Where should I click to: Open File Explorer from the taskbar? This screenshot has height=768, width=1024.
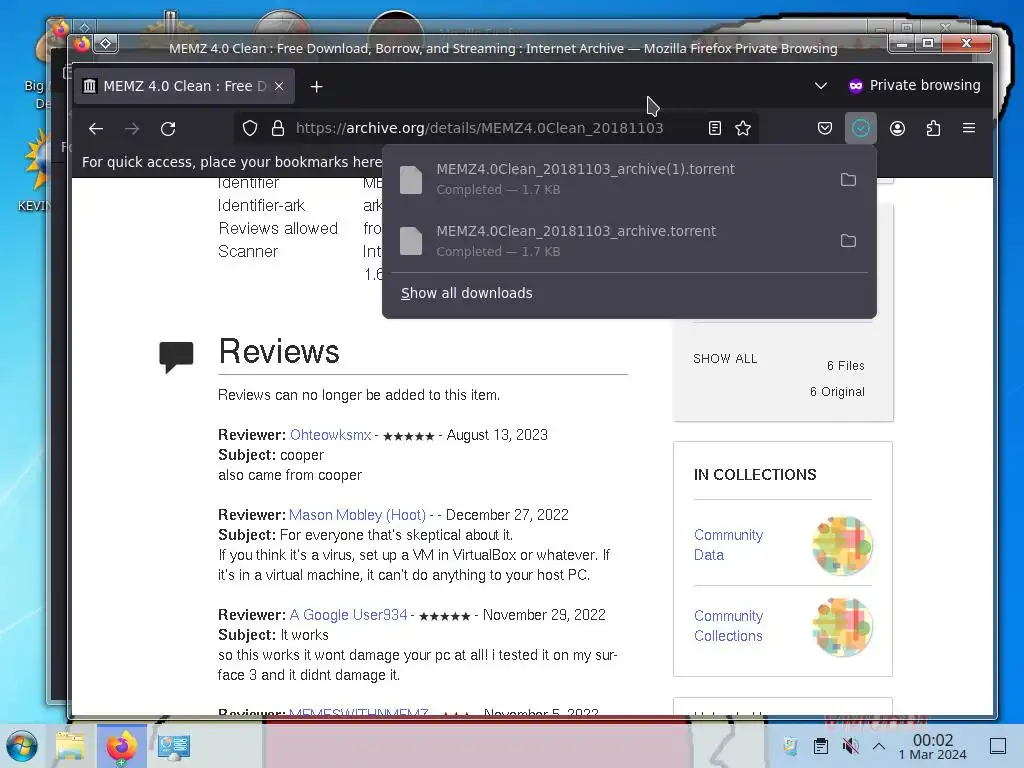(x=70, y=746)
